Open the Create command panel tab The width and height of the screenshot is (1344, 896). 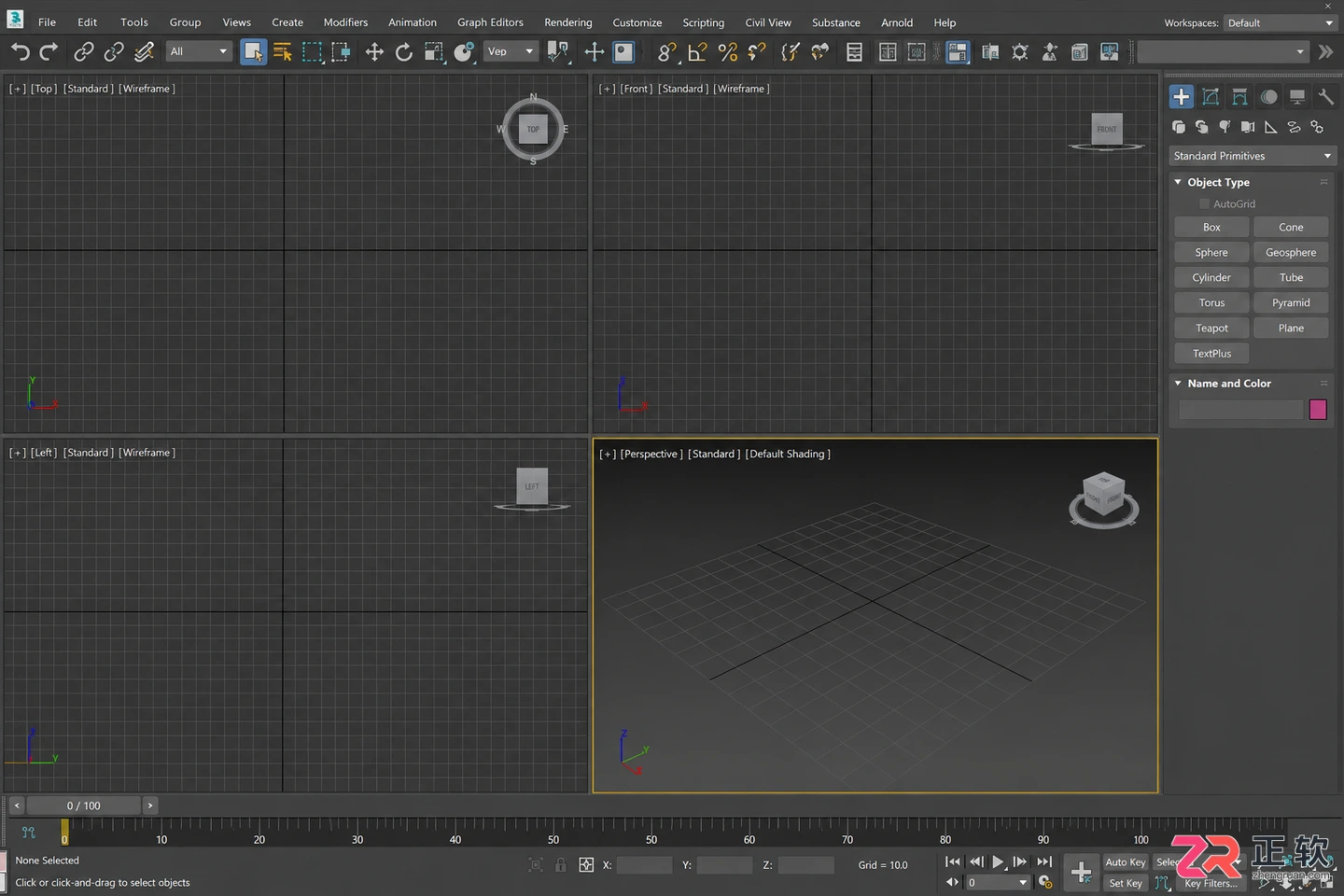click(x=1182, y=96)
